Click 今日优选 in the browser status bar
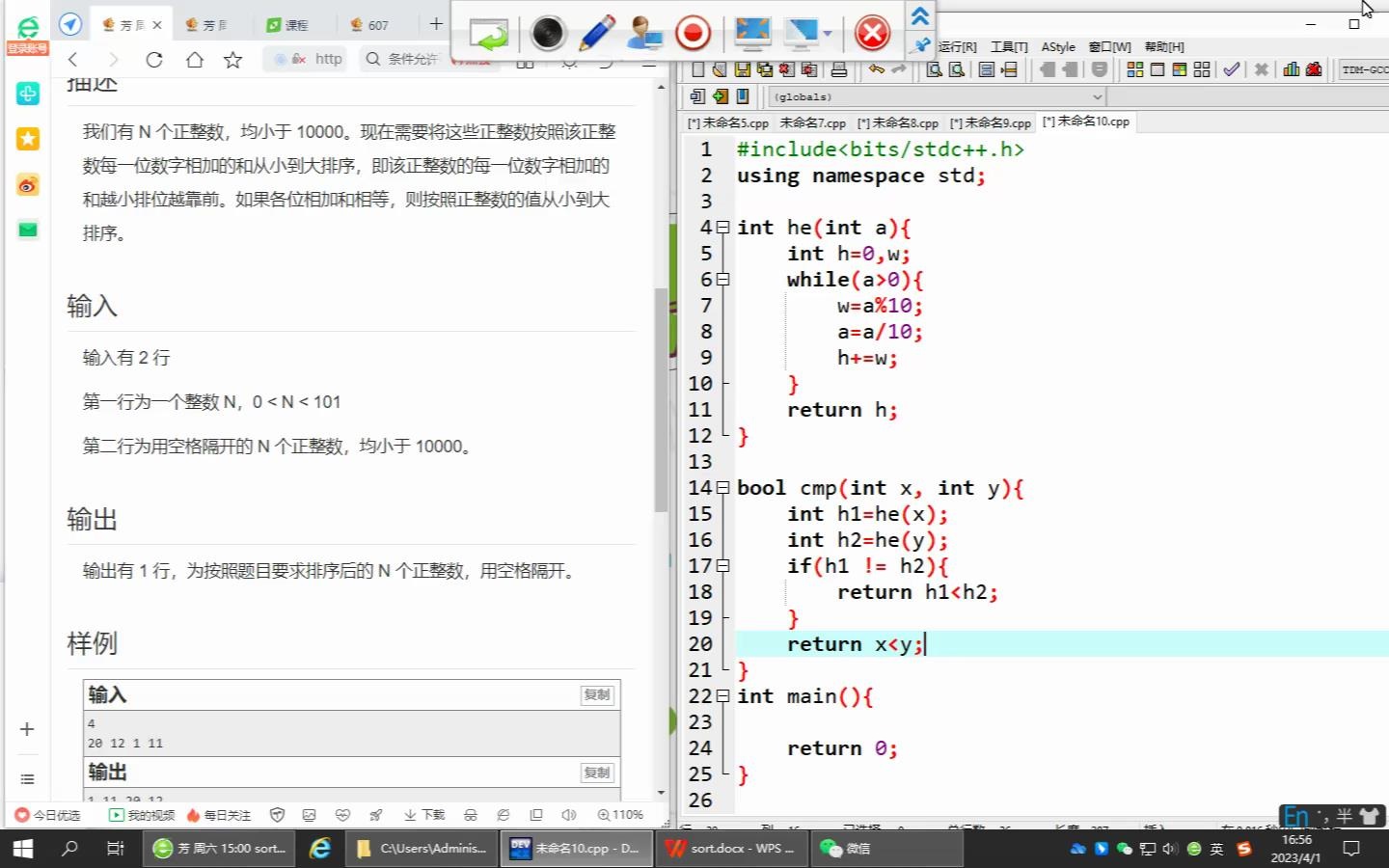The width and height of the screenshot is (1389, 868). [48, 815]
